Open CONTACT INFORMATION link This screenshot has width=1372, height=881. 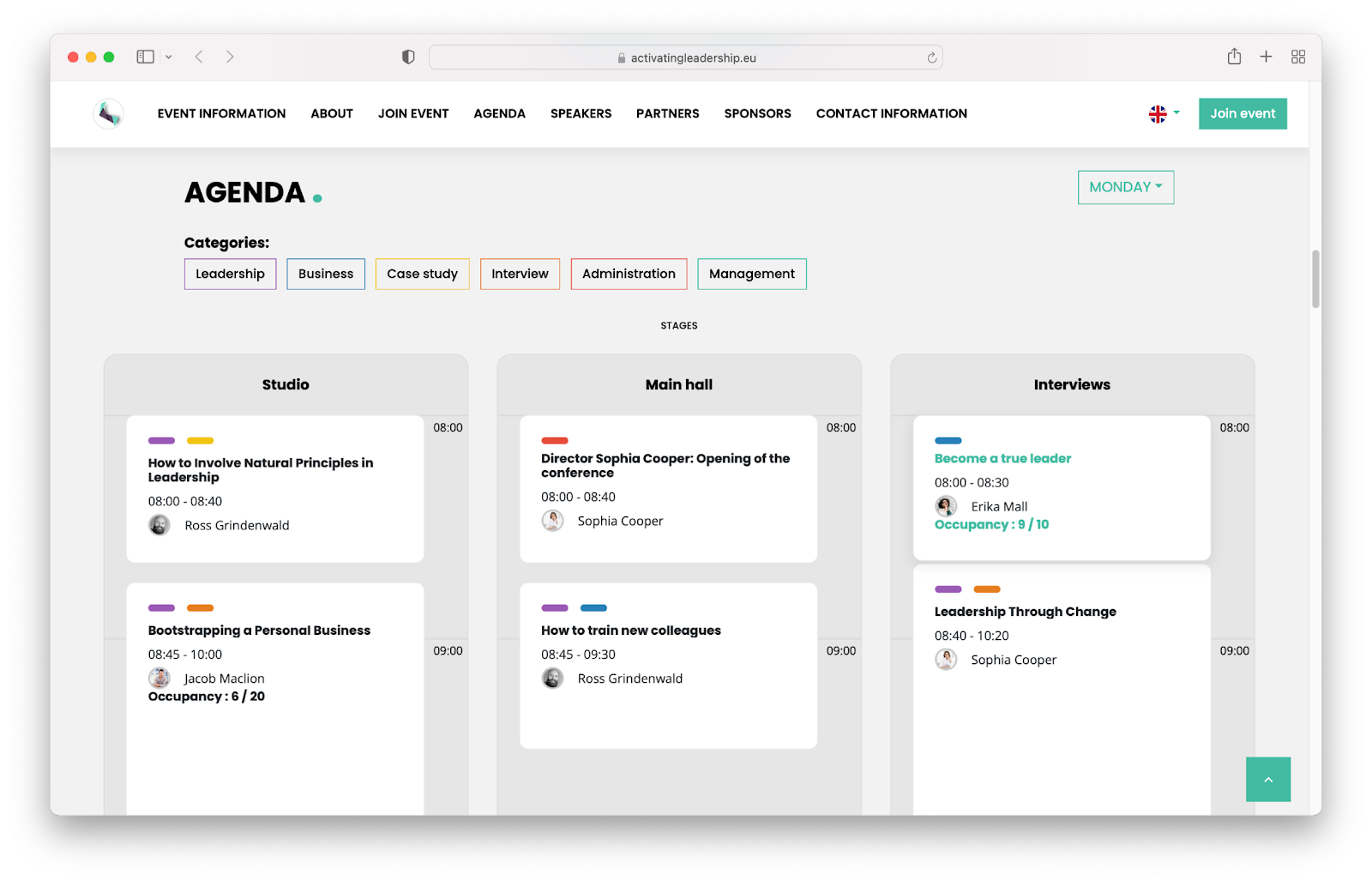tap(892, 113)
